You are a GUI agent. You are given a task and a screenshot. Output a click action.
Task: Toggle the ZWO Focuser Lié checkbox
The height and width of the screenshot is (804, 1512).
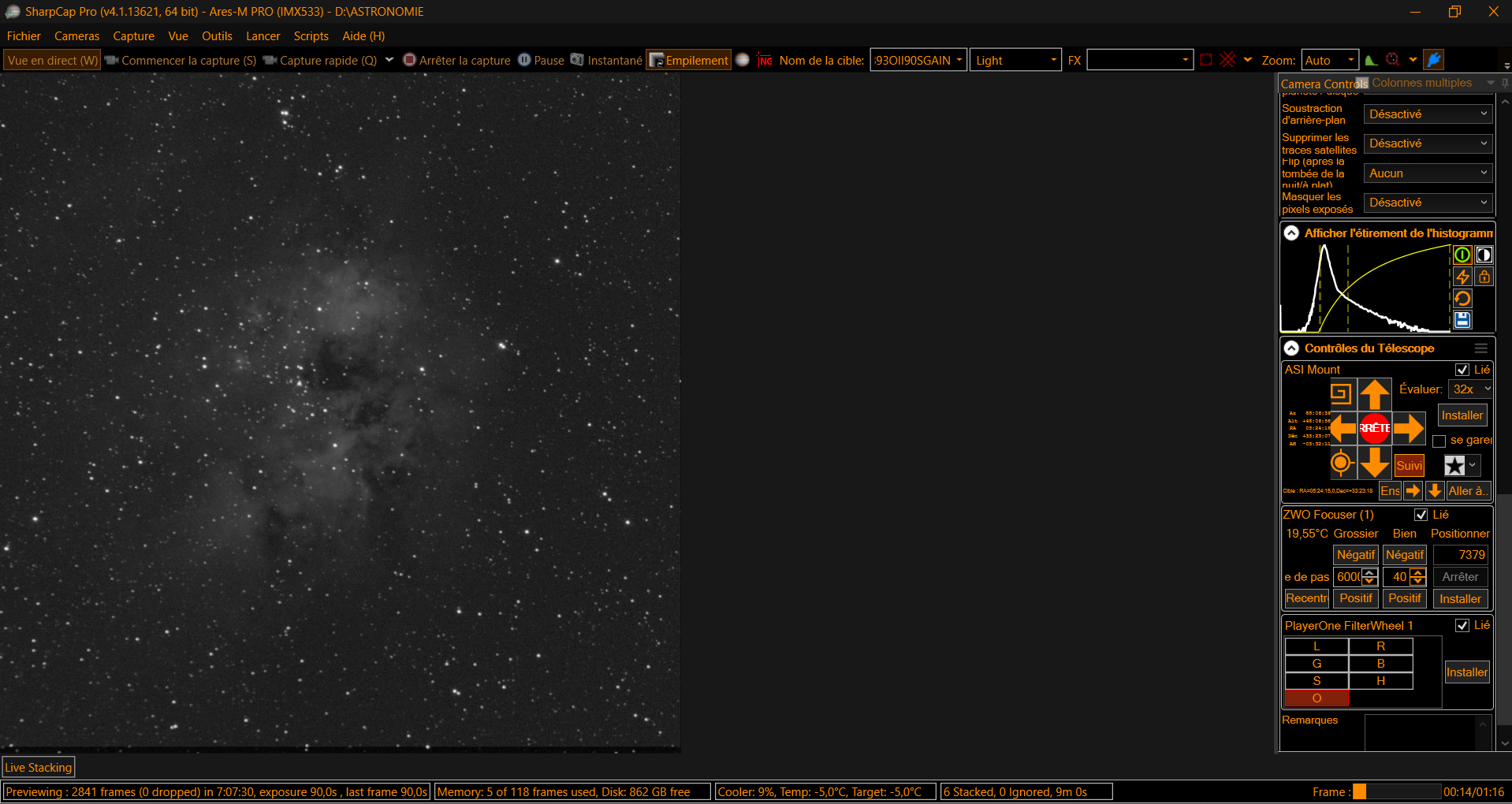[x=1421, y=515]
